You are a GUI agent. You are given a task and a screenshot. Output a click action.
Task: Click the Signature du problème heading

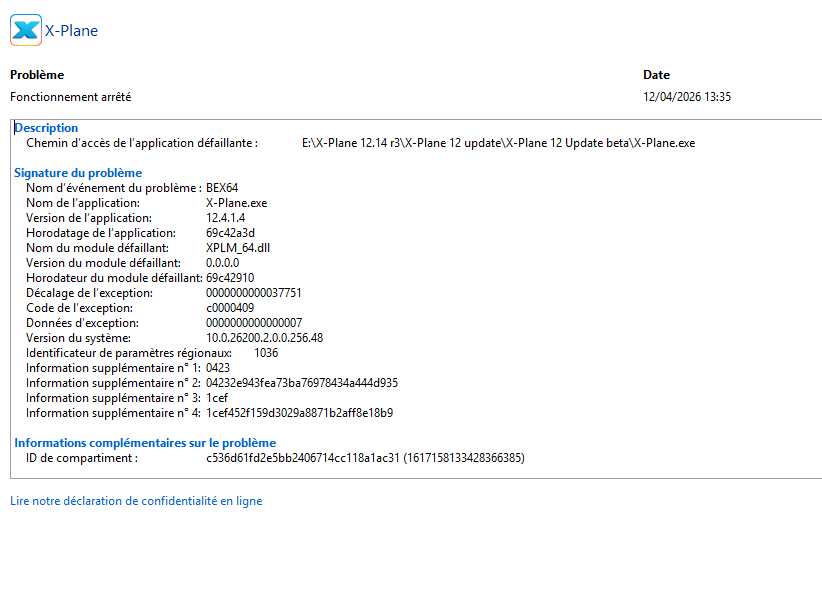pos(78,173)
